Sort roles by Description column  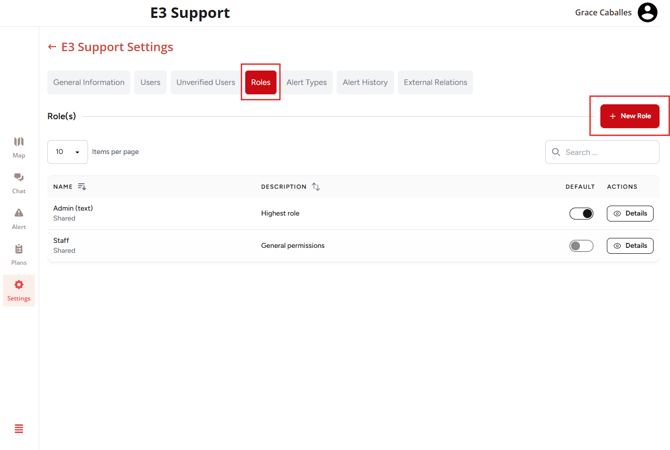click(316, 187)
